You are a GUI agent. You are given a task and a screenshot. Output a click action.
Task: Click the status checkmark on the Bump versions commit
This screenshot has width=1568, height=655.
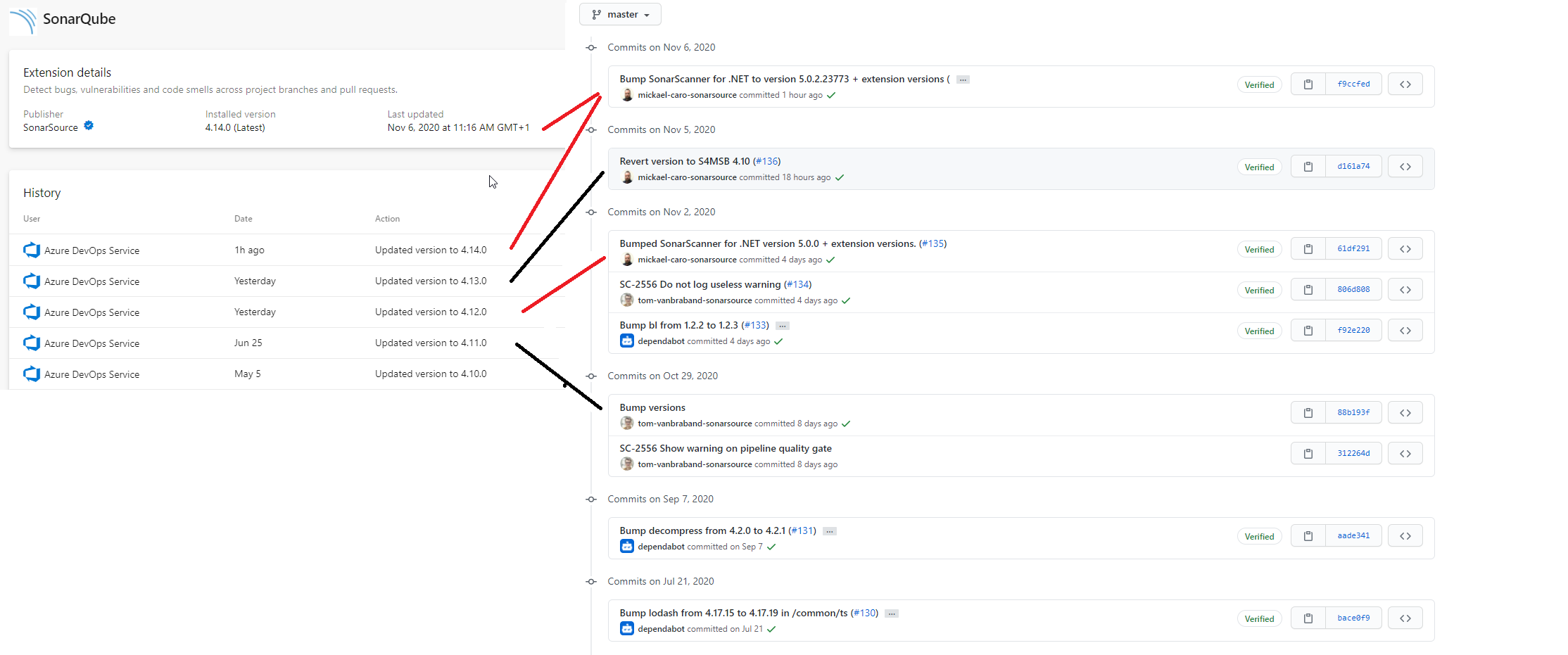[x=846, y=424]
